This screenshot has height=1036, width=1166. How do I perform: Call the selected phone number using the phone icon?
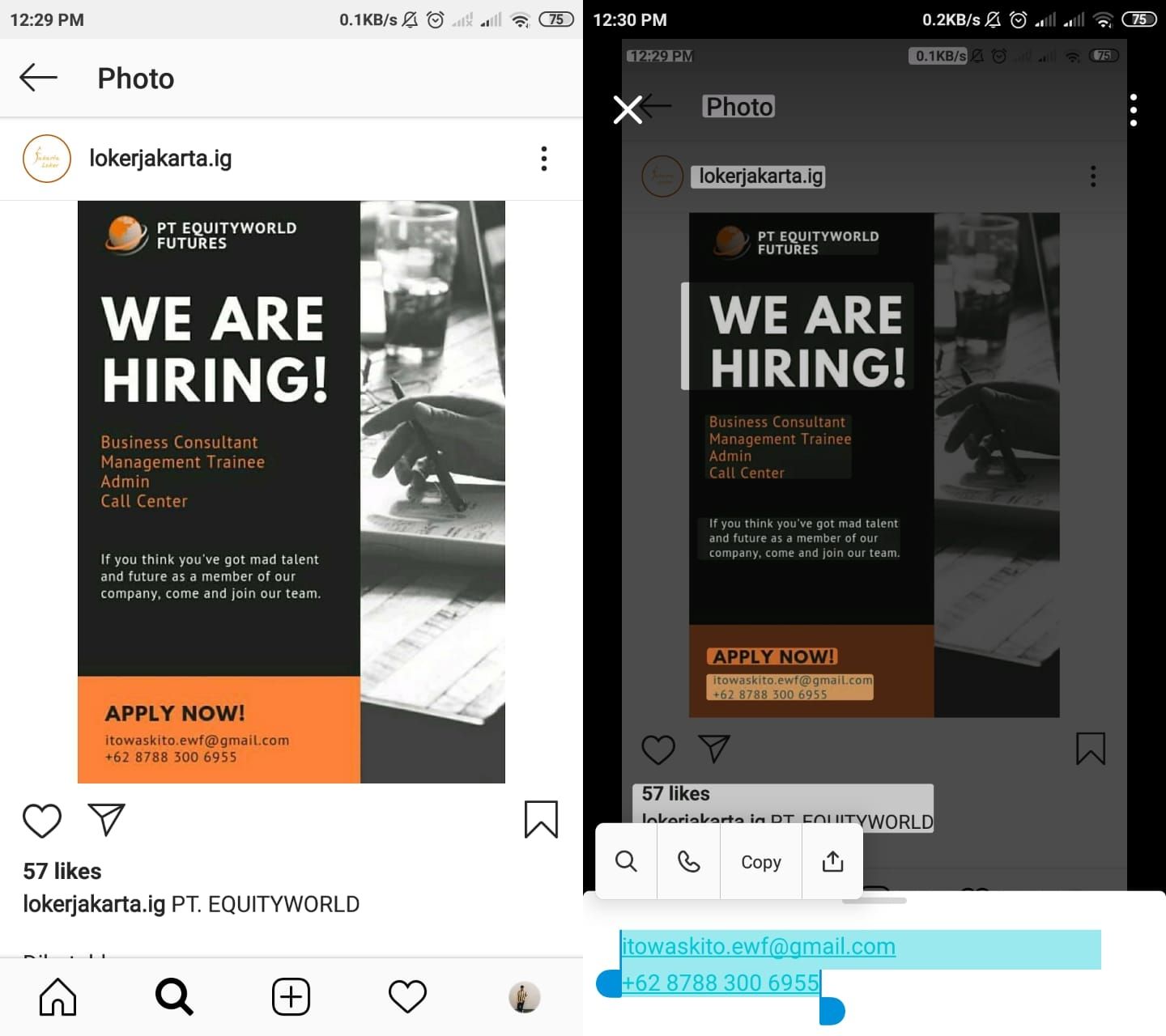pos(688,862)
